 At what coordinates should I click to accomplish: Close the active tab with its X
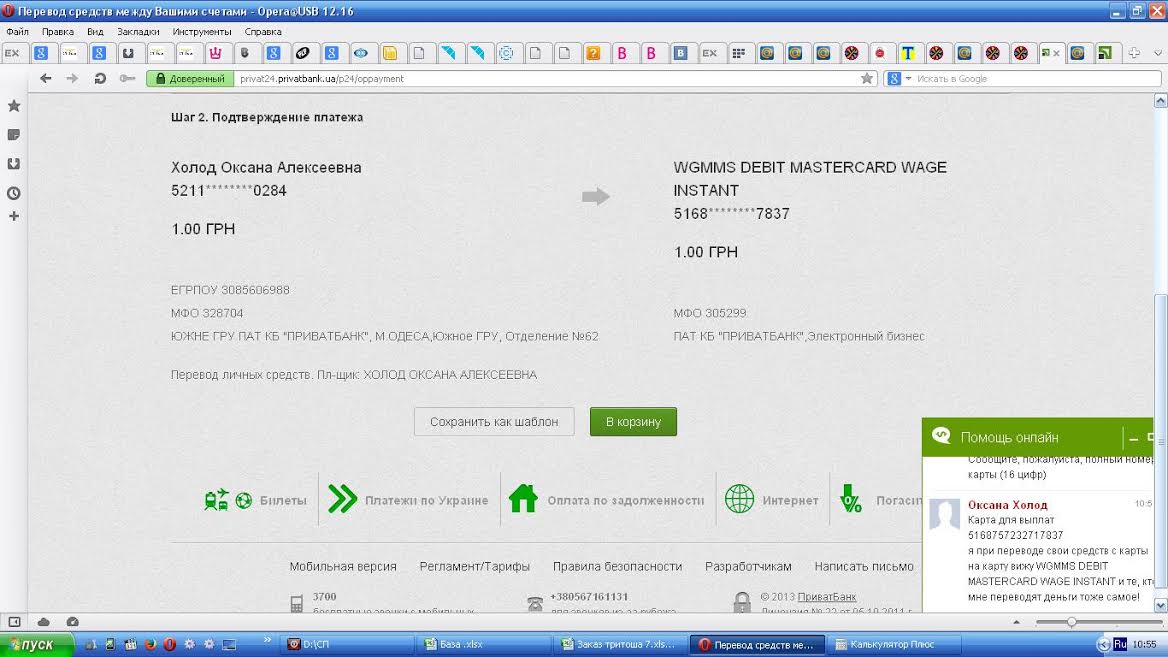[x=1056, y=53]
